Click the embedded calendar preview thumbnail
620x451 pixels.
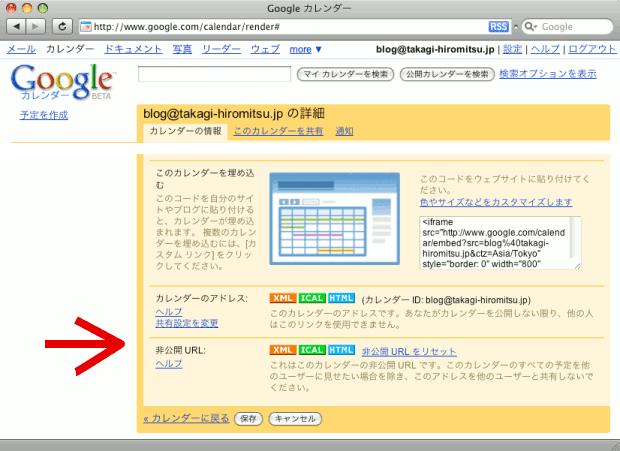[335, 219]
